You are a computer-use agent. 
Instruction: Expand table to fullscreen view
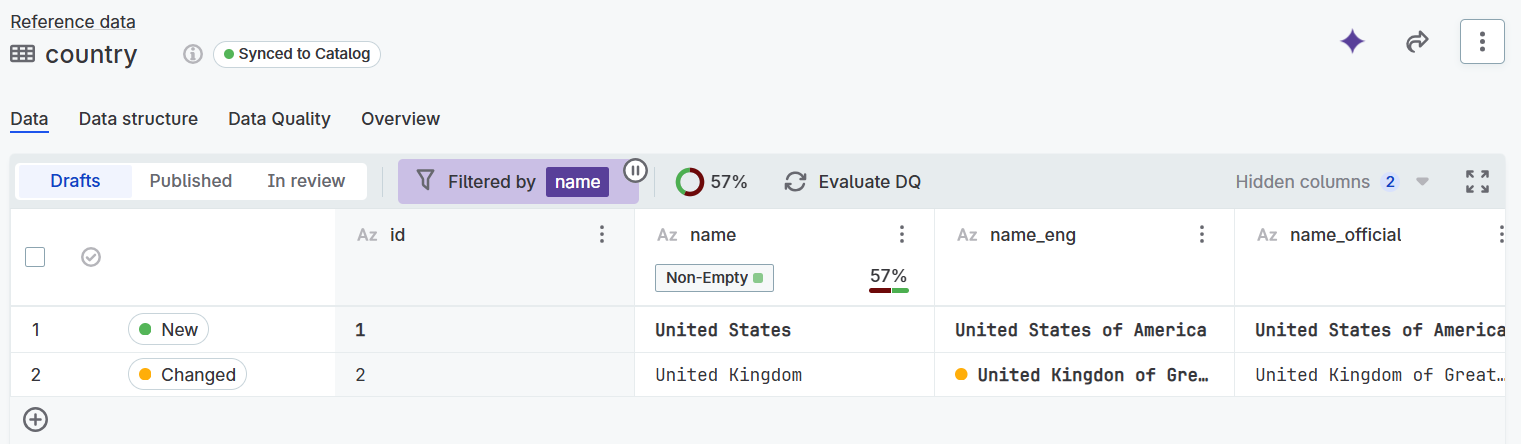[1477, 181]
